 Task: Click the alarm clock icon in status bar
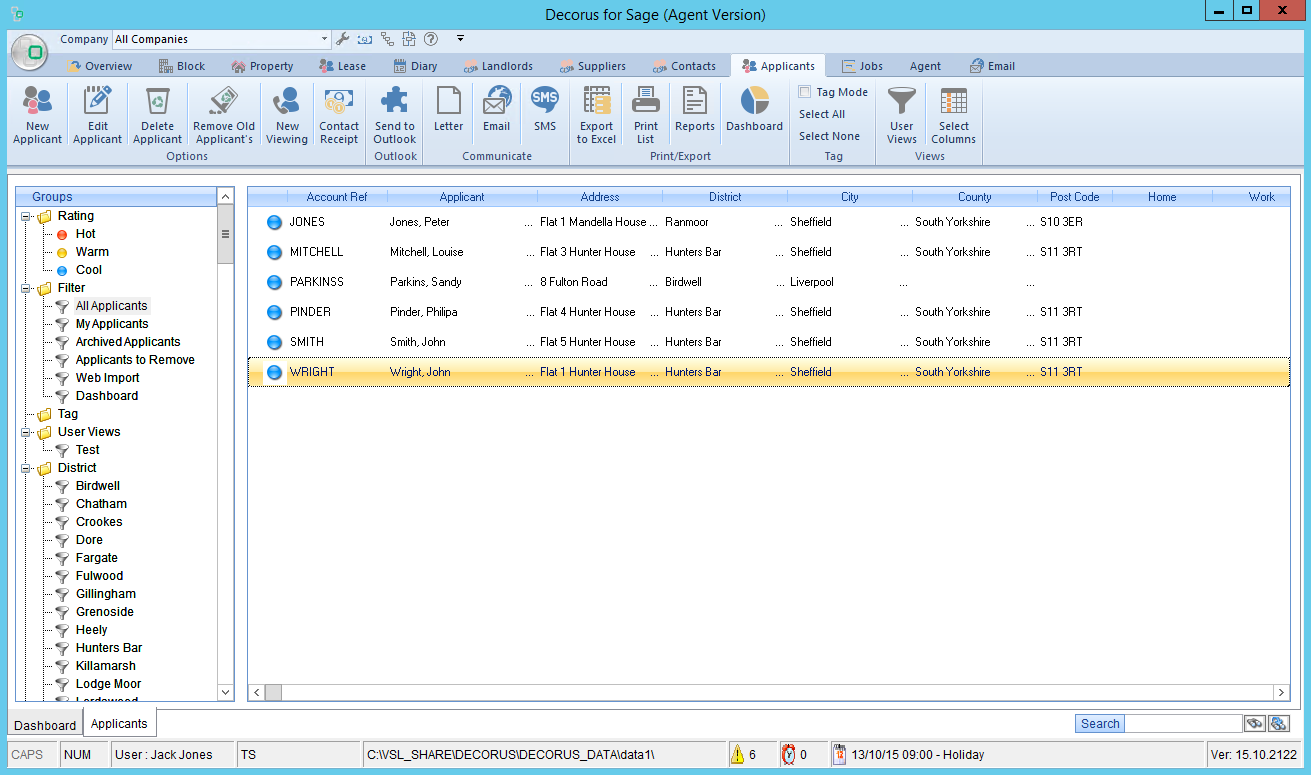click(788, 755)
